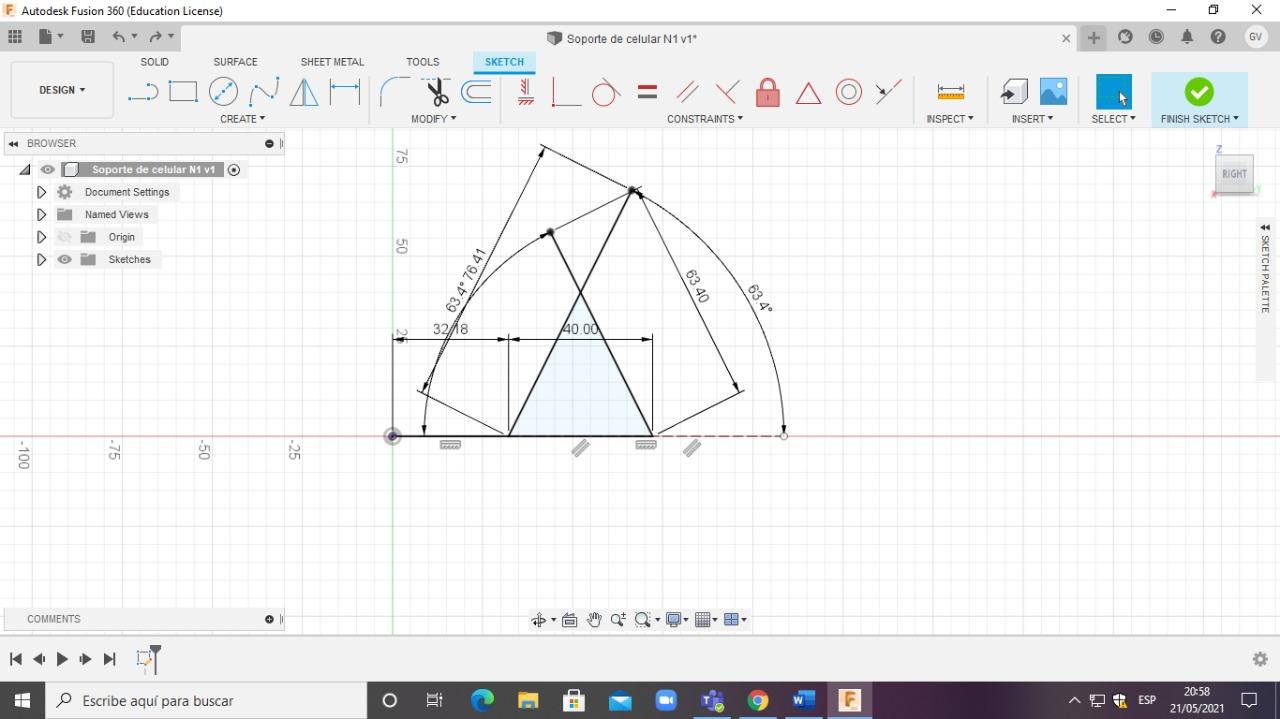Click the sketch feature in timeline
The image size is (1280, 719).
pos(145,659)
